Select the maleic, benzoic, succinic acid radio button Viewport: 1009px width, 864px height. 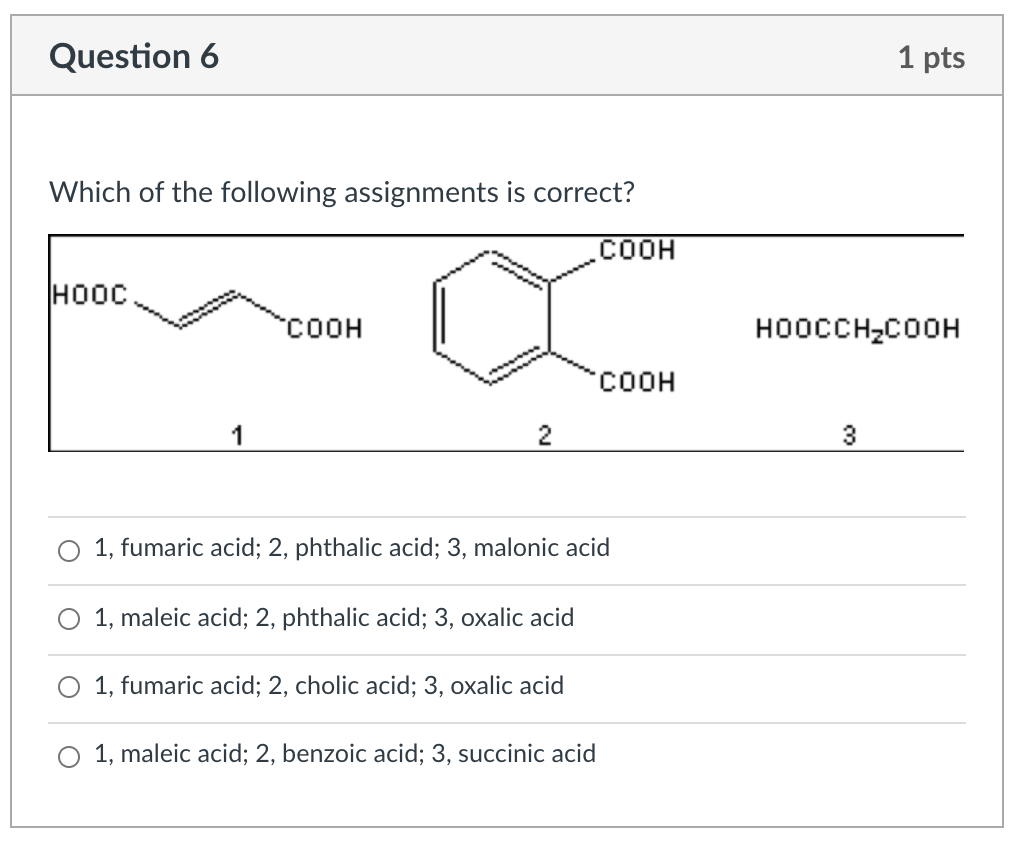[x=69, y=757]
